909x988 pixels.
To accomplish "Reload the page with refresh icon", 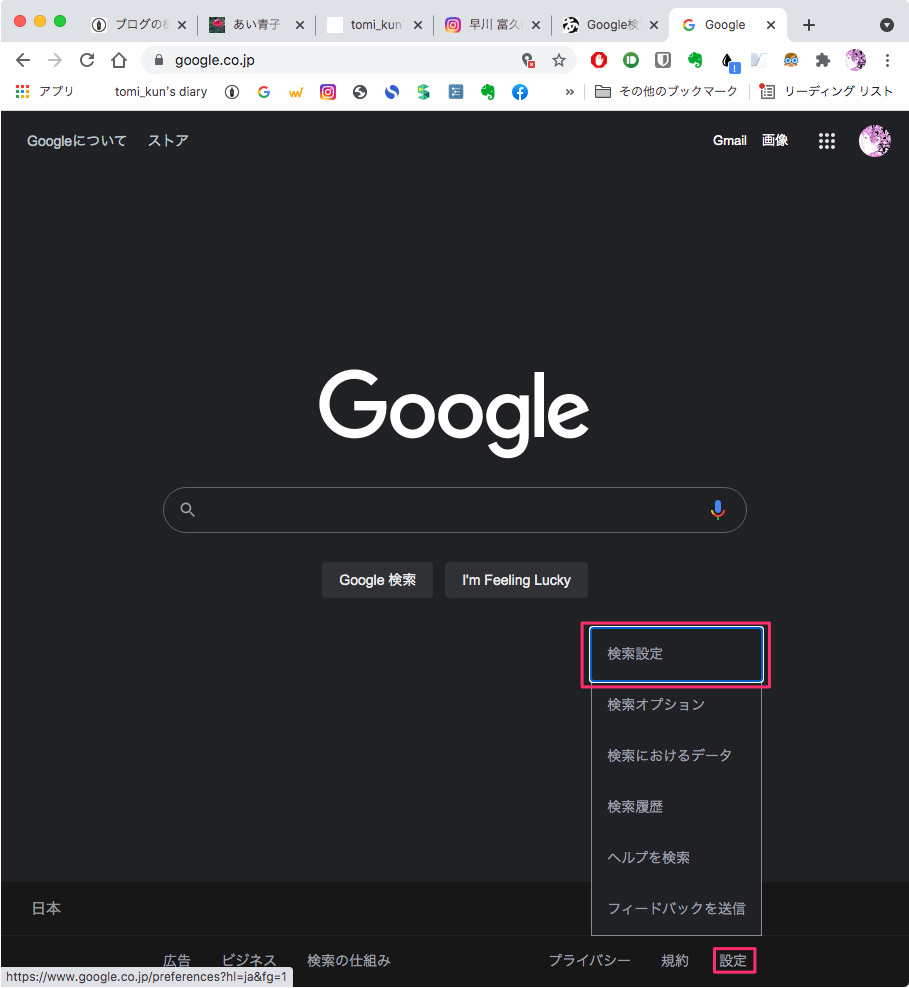I will pyautogui.click(x=87, y=60).
